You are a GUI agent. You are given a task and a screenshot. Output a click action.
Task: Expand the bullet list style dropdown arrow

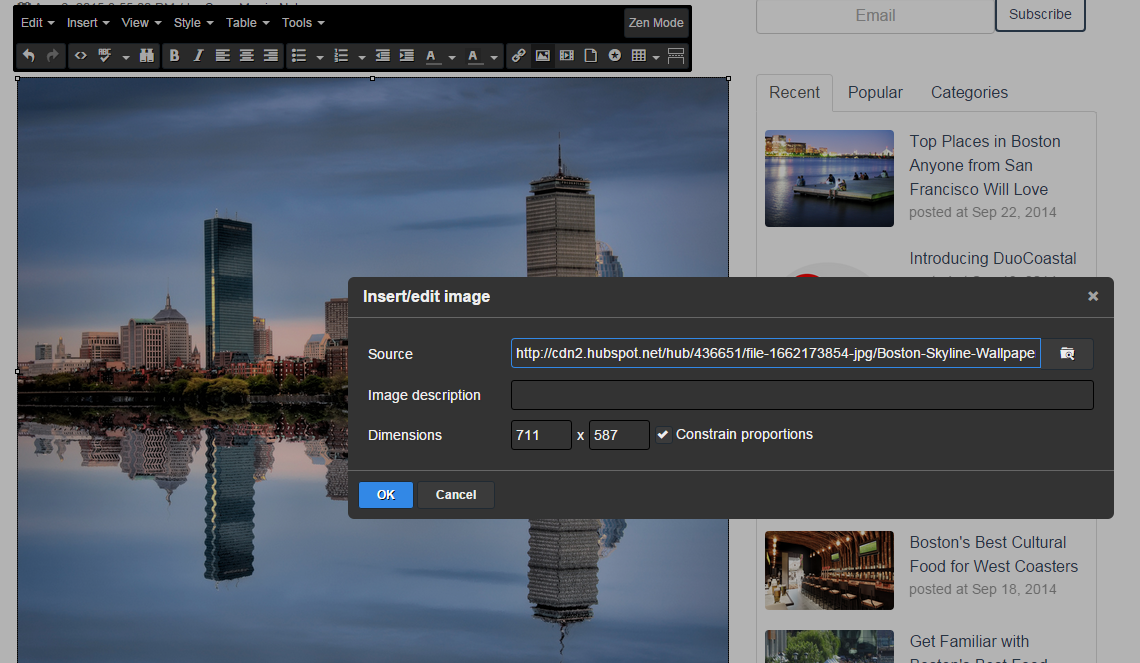(320, 57)
